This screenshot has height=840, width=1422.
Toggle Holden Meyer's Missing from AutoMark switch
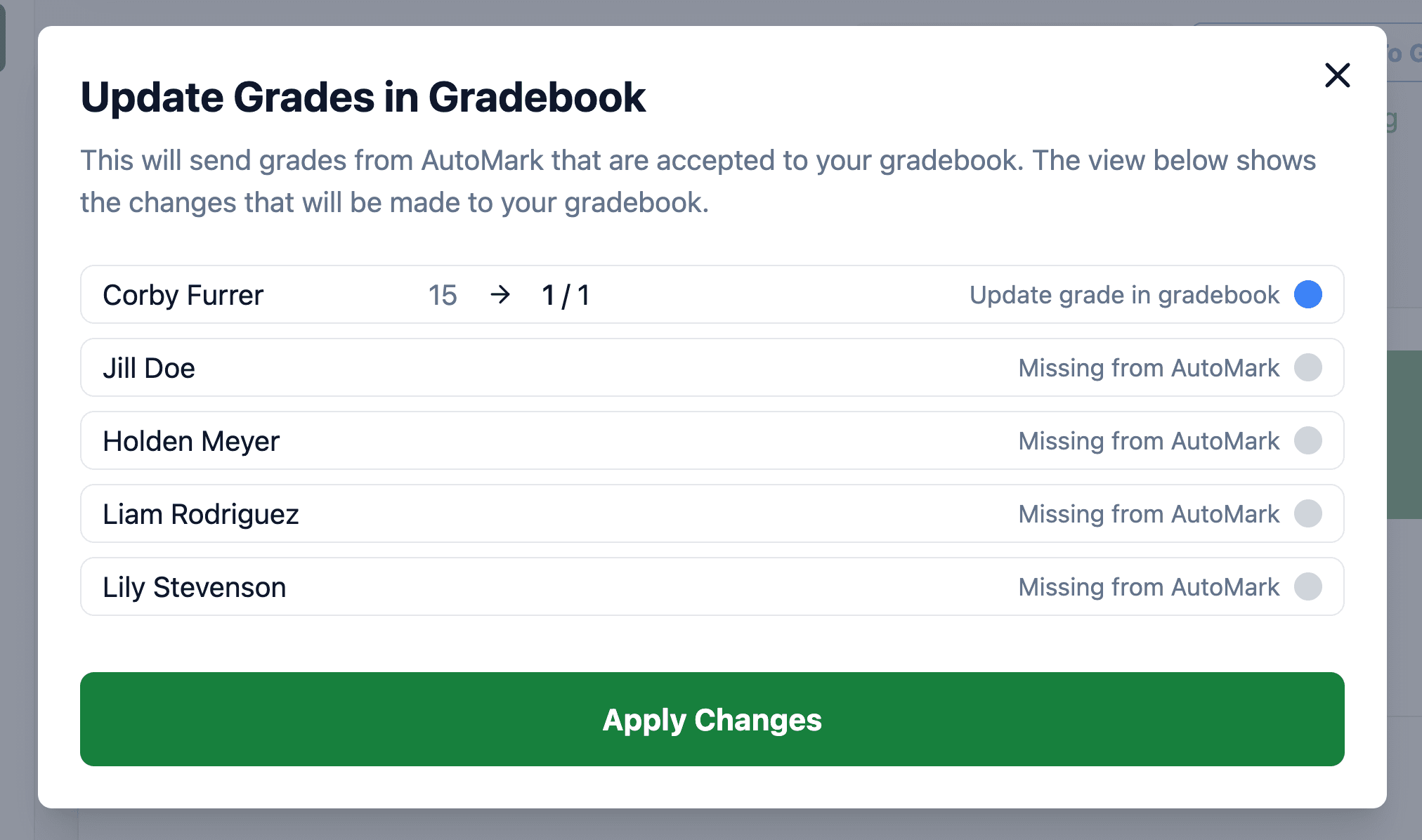pos(1308,440)
